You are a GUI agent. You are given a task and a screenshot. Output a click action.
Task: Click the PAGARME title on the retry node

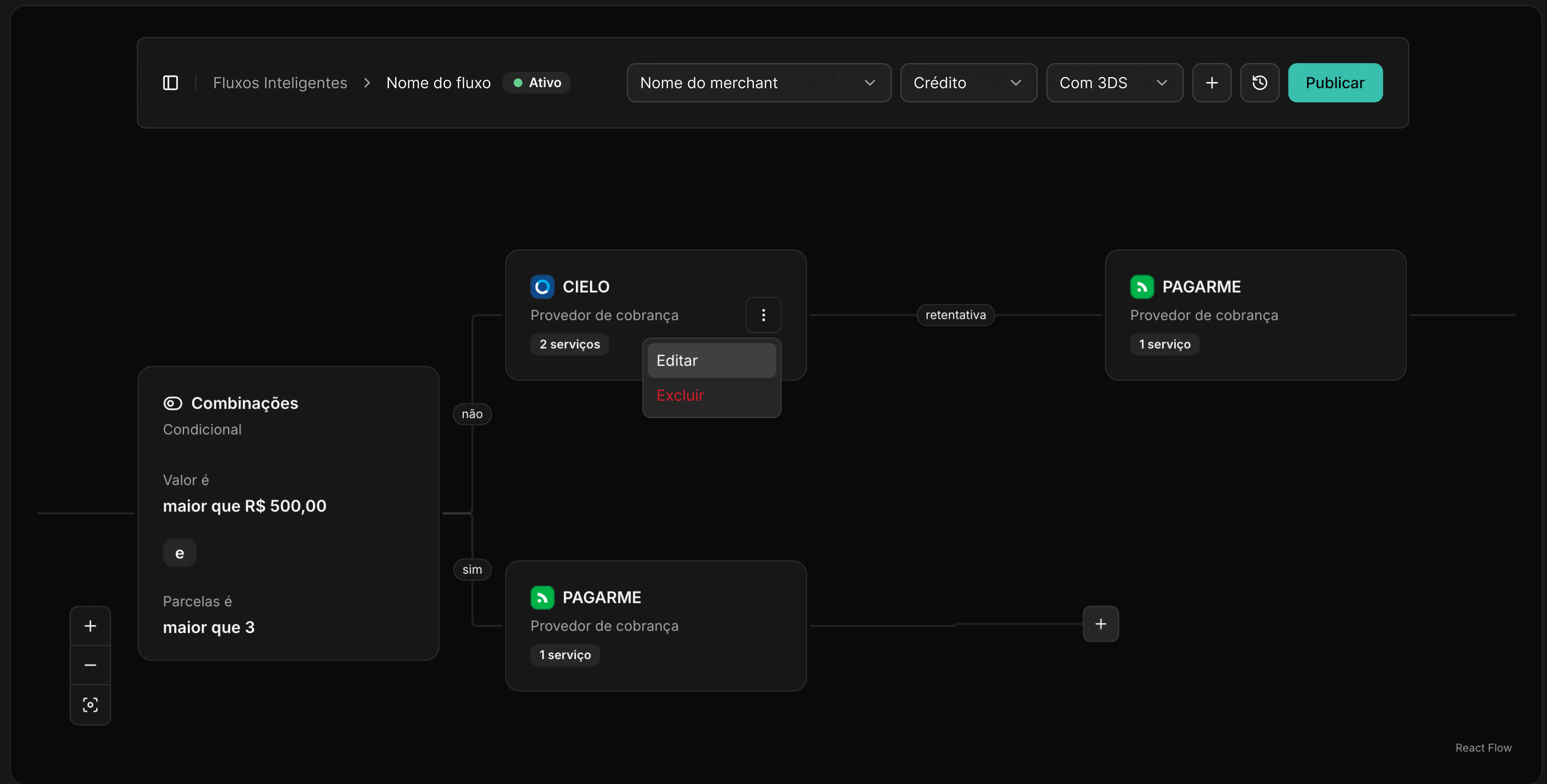coord(1201,287)
